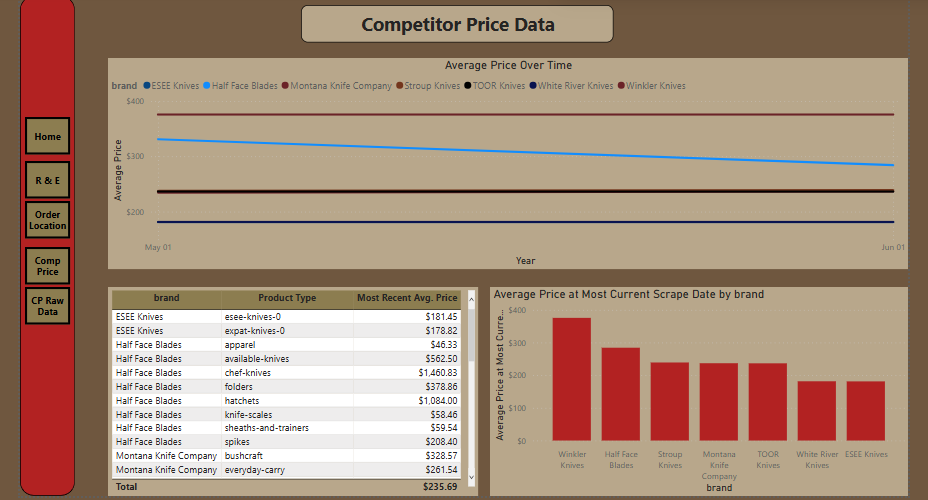Viewport: 928px width, 500px height.
Task: Click the navy White River Knives line
Action: click(526, 222)
